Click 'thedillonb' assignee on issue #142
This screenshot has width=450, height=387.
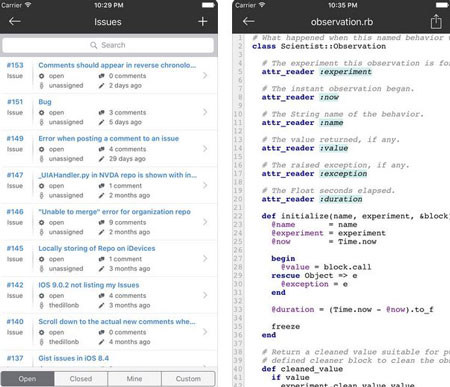64,305
